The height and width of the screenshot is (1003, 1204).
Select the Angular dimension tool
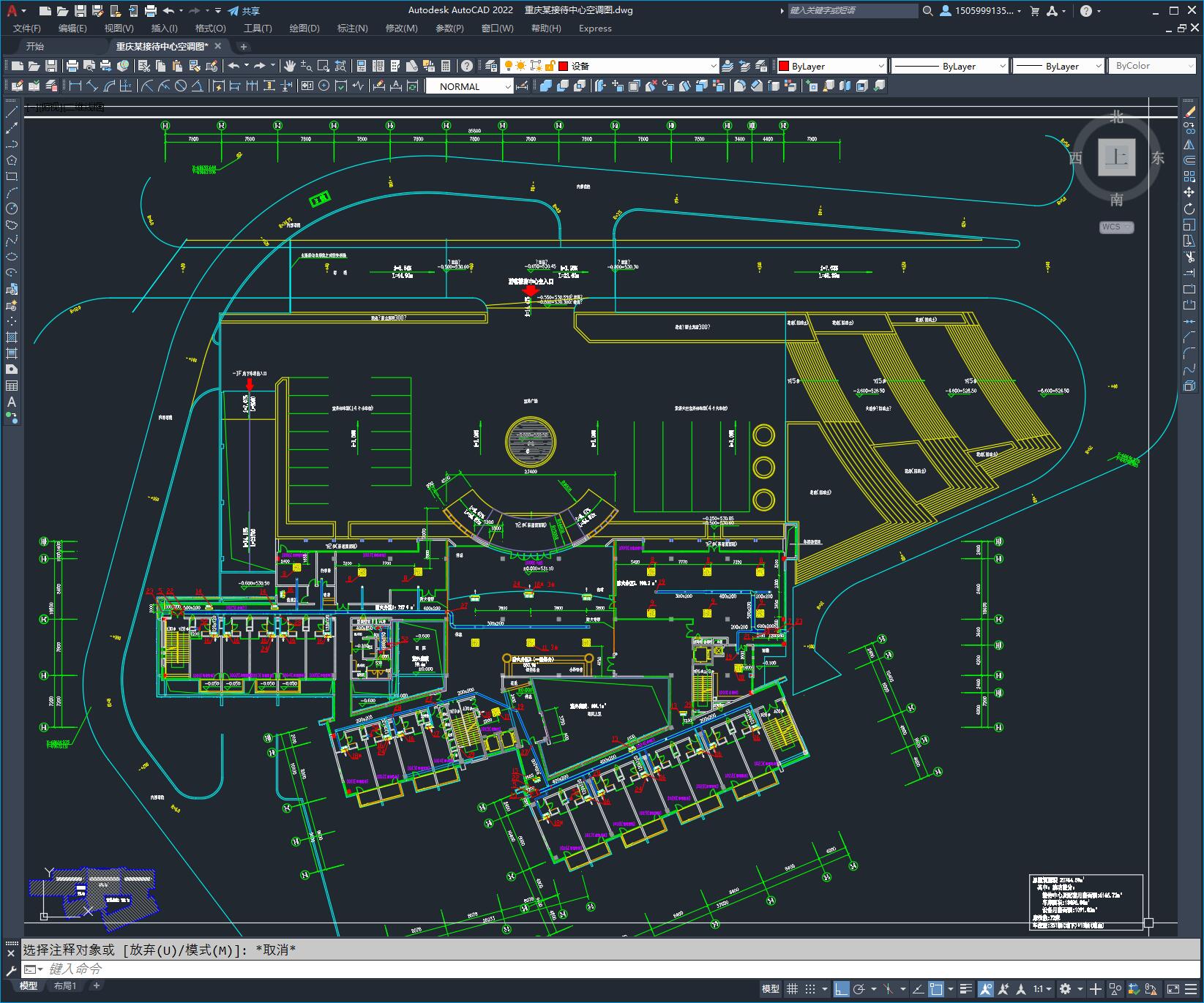(198, 86)
